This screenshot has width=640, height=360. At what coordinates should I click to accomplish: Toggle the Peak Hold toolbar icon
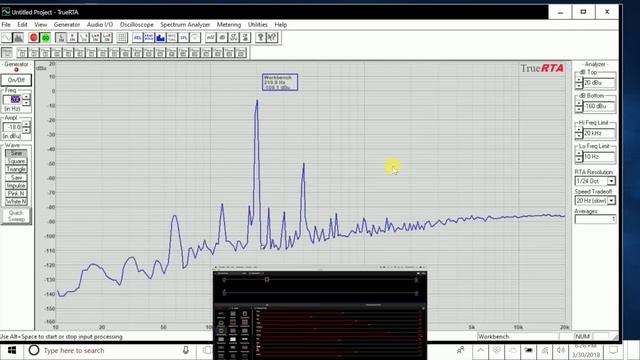pos(149,38)
